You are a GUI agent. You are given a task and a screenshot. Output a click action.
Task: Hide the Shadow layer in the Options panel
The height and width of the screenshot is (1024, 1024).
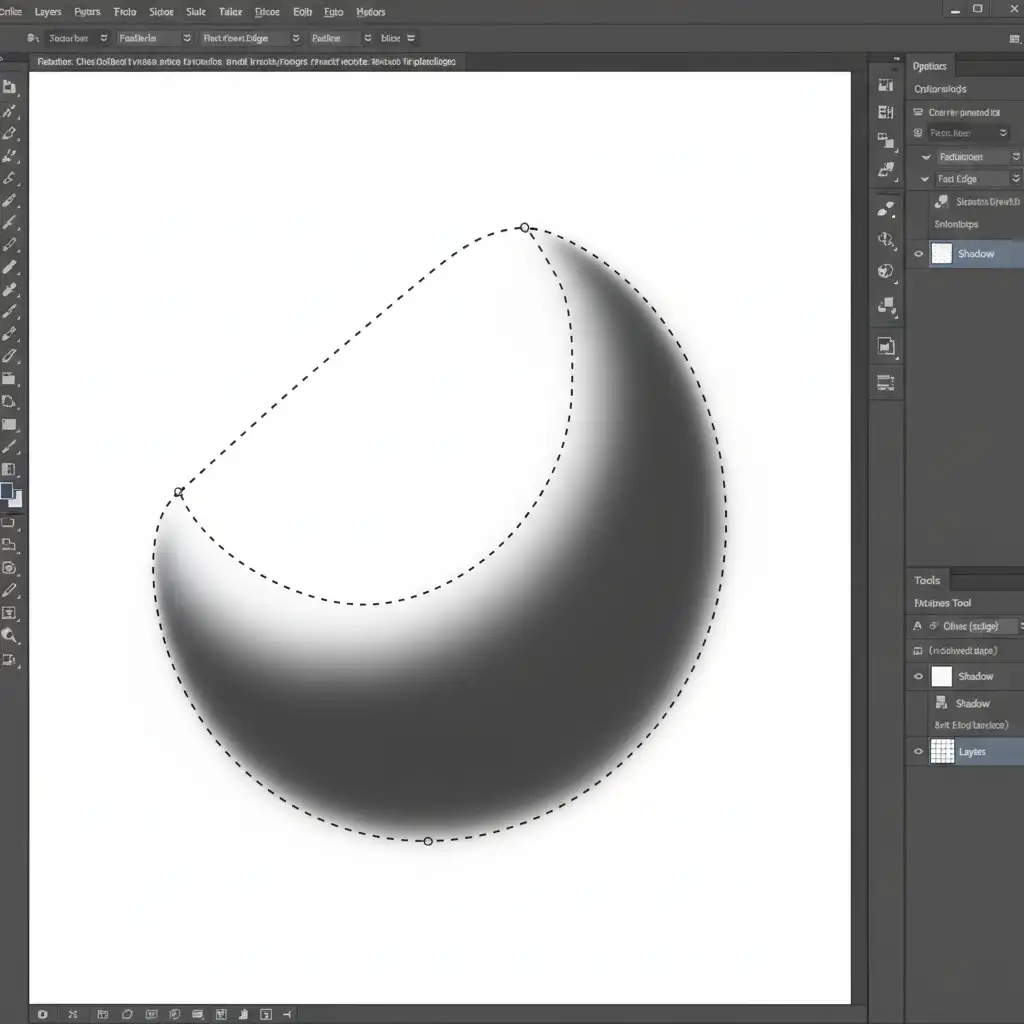point(919,254)
